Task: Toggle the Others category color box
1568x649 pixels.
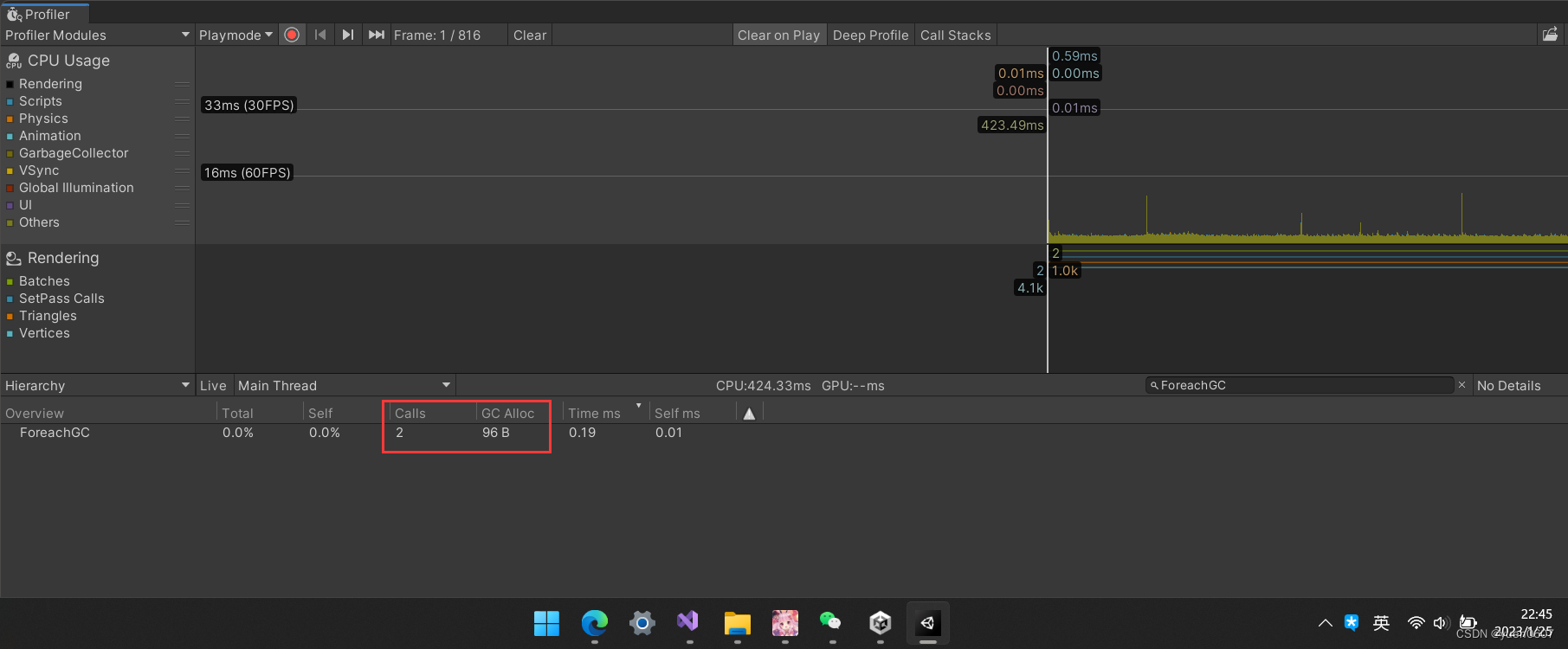Action: (x=10, y=222)
